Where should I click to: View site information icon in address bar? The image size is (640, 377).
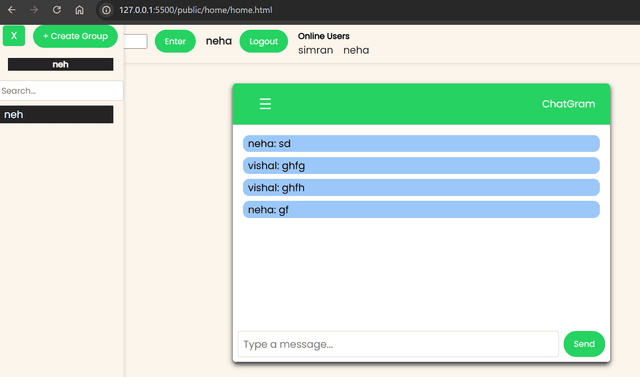(106, 10)
